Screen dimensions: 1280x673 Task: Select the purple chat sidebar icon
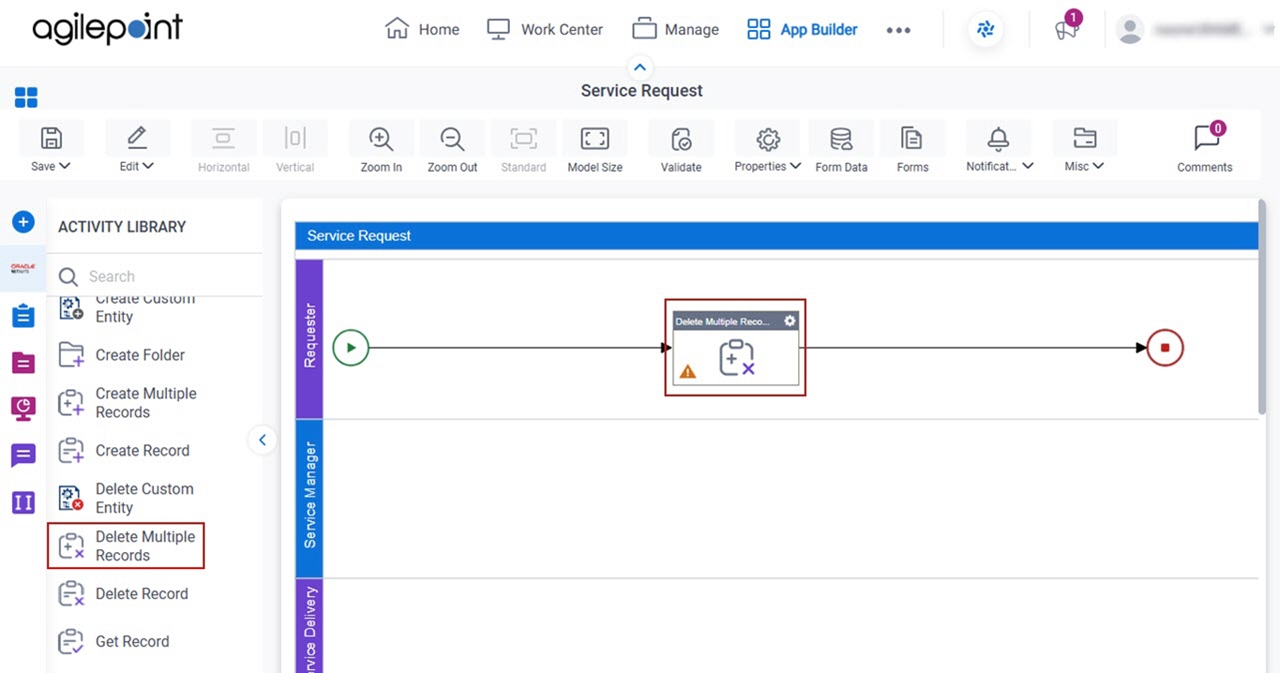(x=23, y=455)
